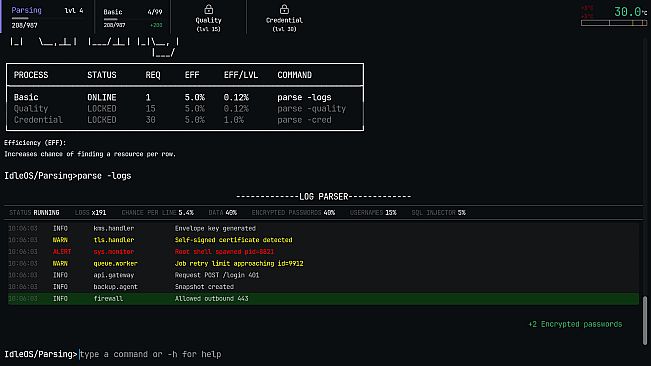Click the log panel scrollbar
Image resolution: width=651 pixels, height=366 pixels.
pyautogui.click(x=645, y=320)
